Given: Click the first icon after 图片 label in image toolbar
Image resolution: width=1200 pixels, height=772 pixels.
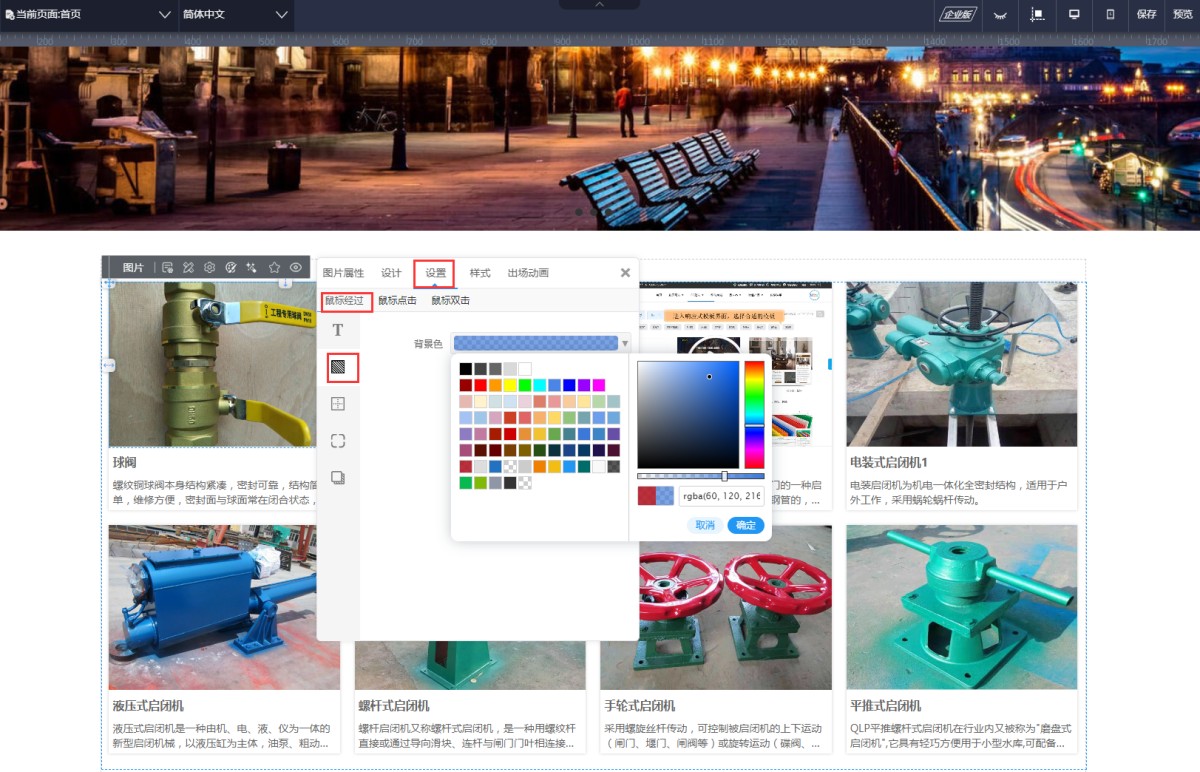Looking at the screenshot, I should click(167, 268).
